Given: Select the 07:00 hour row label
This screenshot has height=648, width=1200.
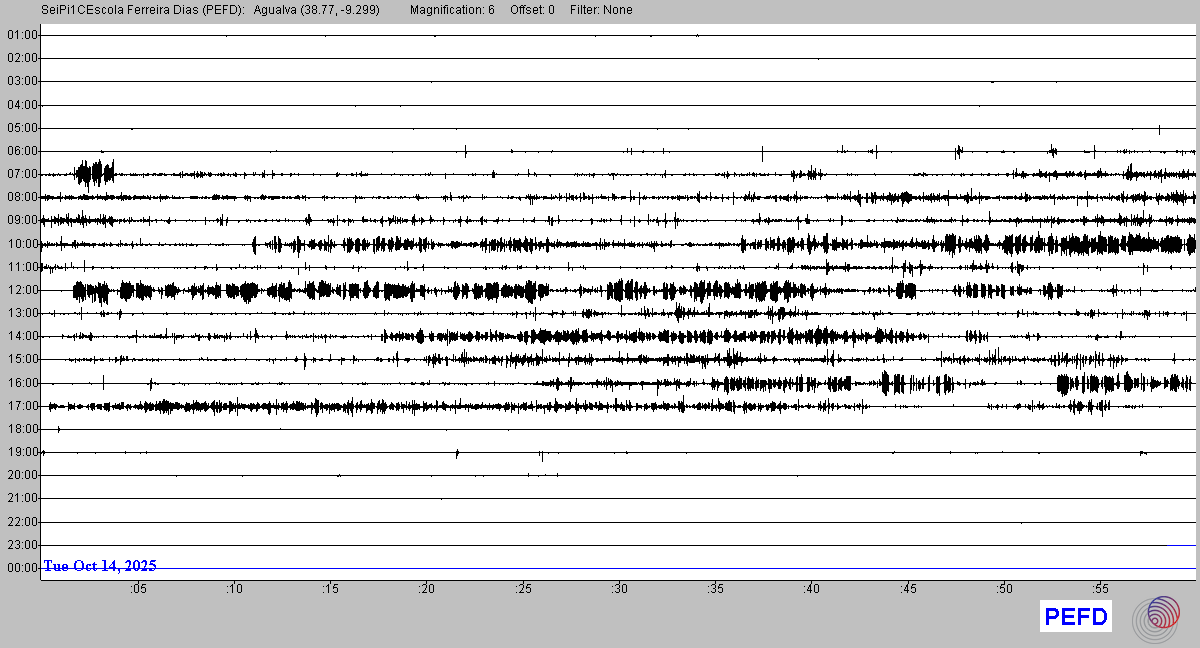Looking at the screenshot, I should pyautogui.click(x=22, y=174).
